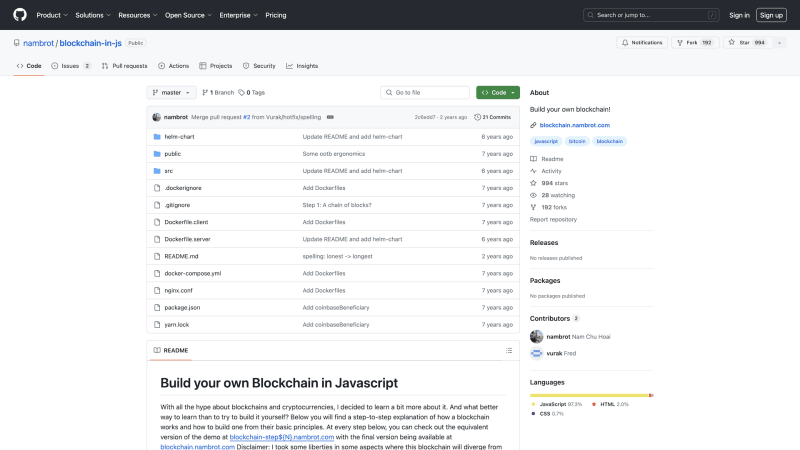Click the src folder icon
The width and height of the screenshot is (800, 450).
point(157,171)
